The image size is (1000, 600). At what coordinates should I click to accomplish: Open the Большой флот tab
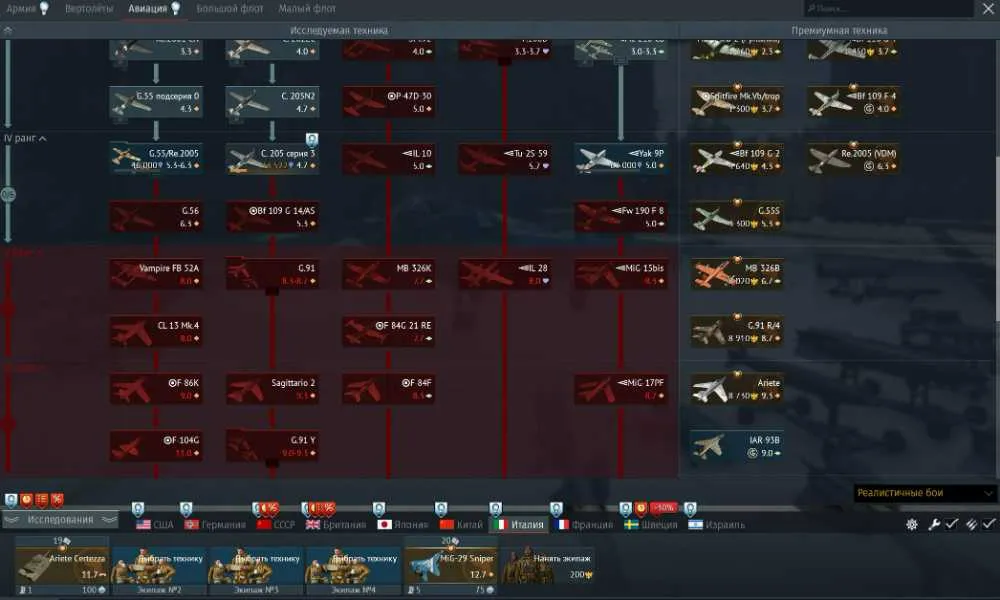tap(230, 9)
